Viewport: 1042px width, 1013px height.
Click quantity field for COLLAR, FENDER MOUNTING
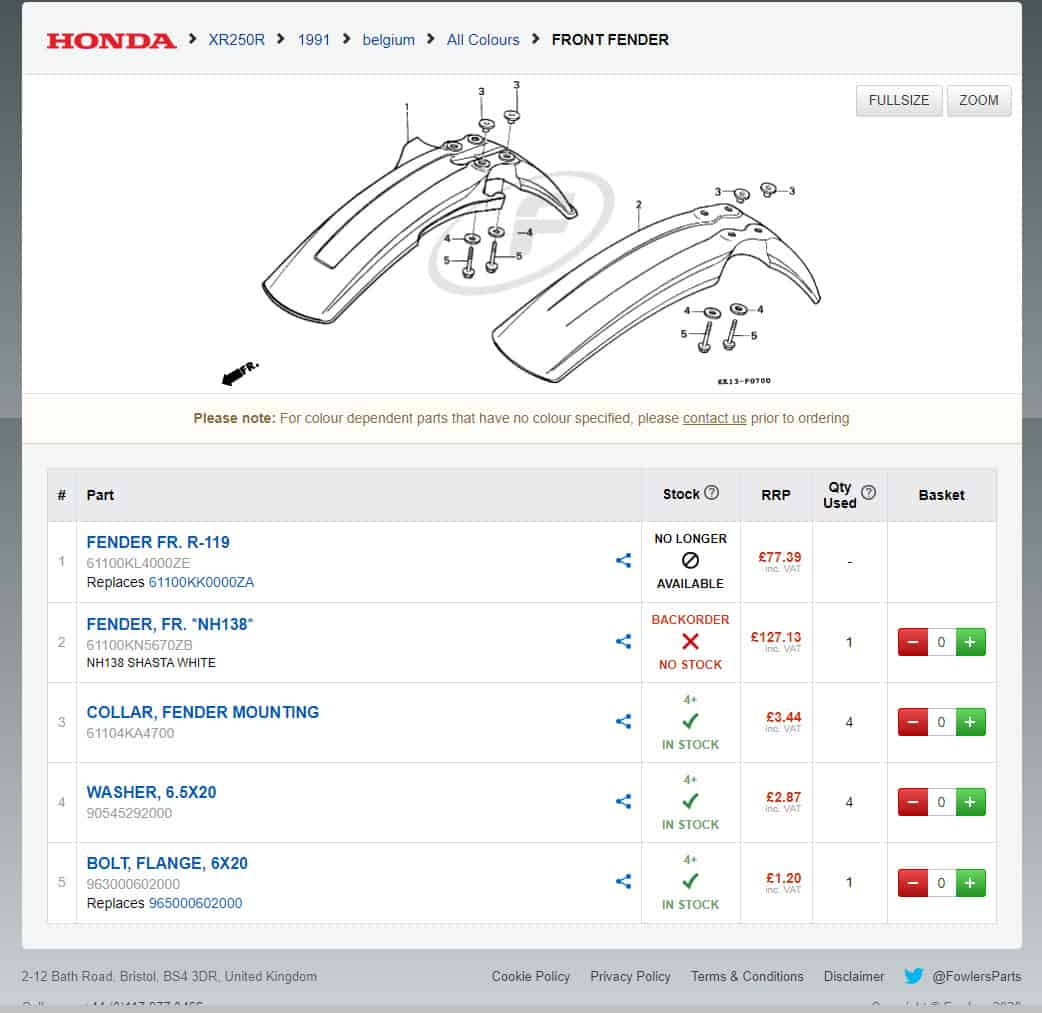pos(941,722)
